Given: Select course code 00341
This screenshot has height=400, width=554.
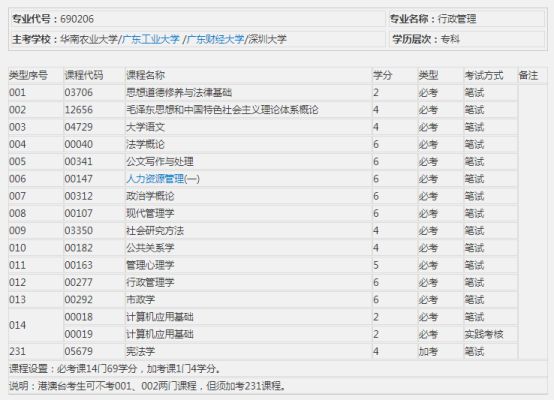Looking at the screenshot, I should [78, 162].
